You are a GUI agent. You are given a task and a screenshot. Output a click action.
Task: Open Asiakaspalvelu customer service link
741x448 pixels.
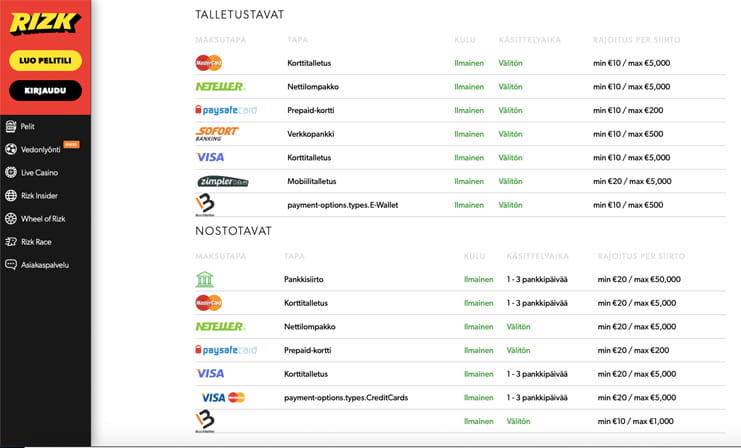45,265
